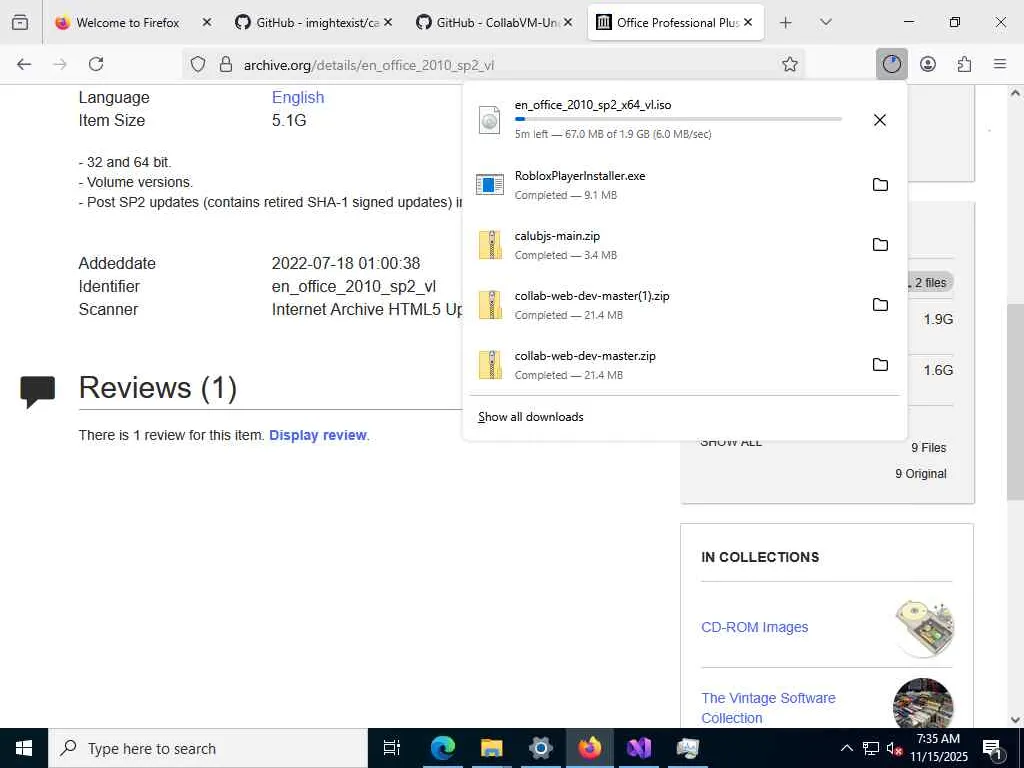Click the Reviews (1) heading
The image size is (1024, 768).
tap(157, 388)
